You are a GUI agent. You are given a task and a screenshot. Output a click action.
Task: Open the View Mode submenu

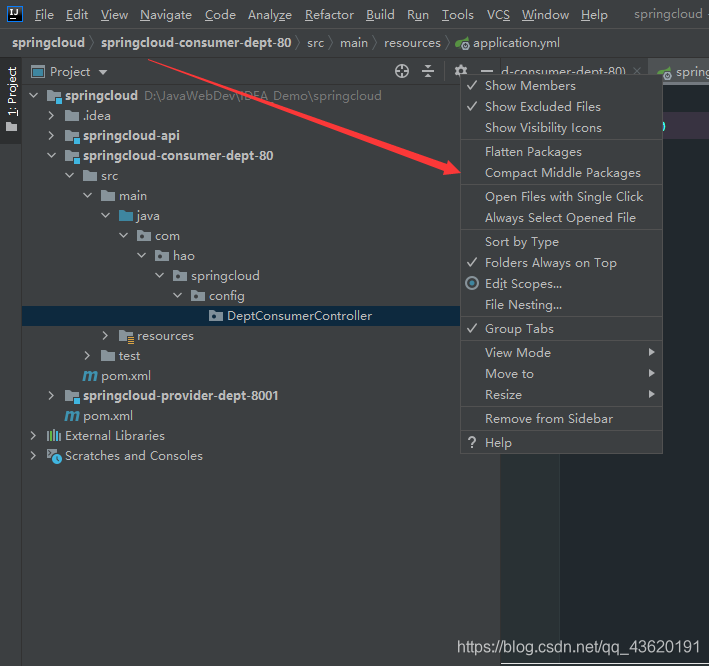point(561,353)
